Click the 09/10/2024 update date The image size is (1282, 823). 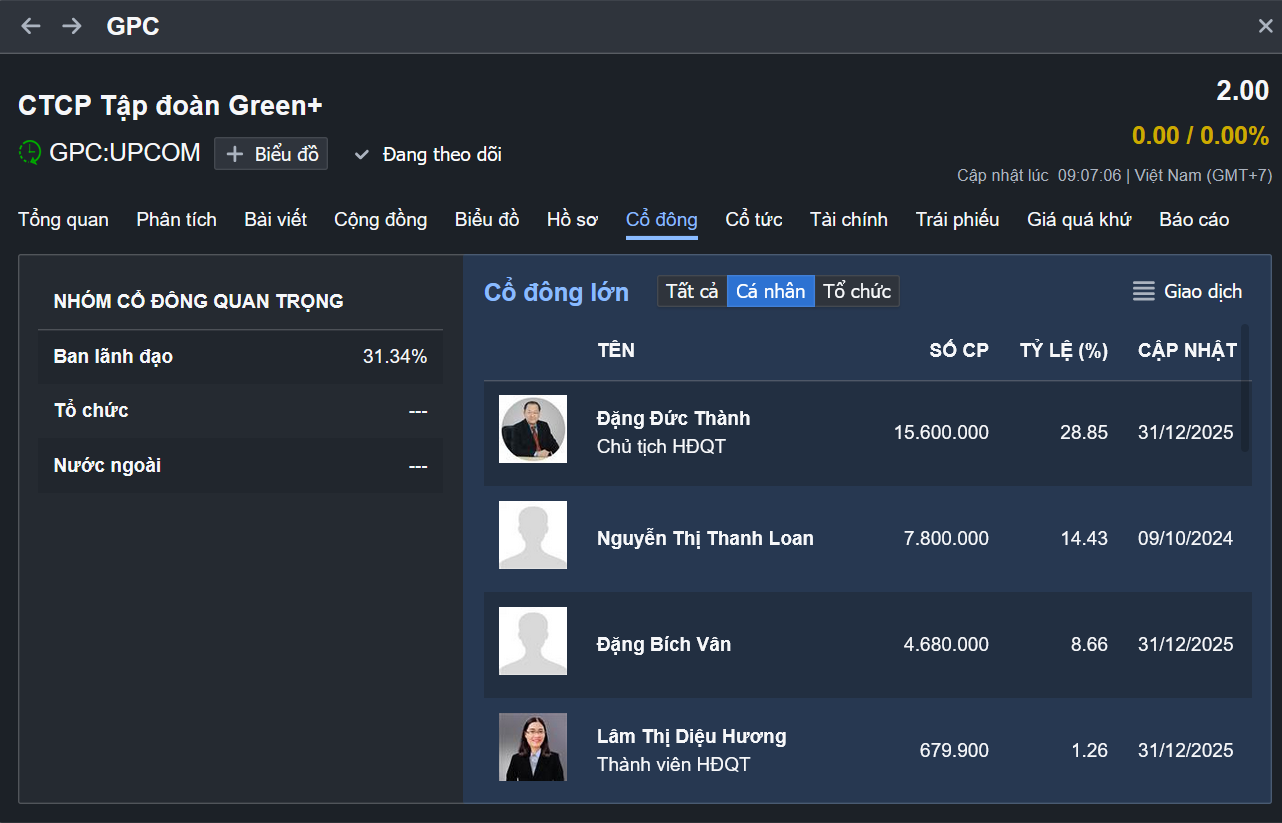coord(1186,538)
